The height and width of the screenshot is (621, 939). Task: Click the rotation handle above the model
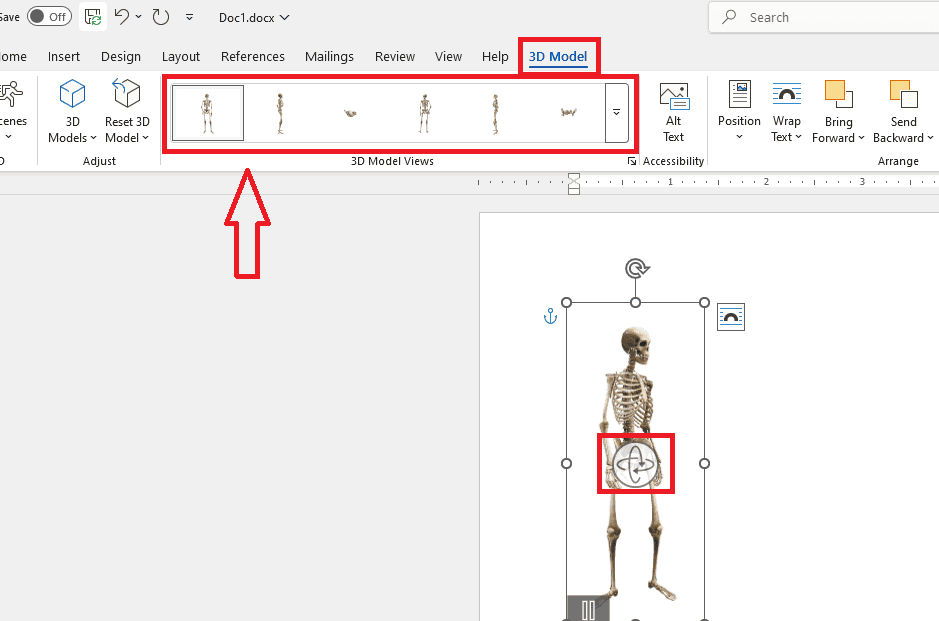pos(637,268)
